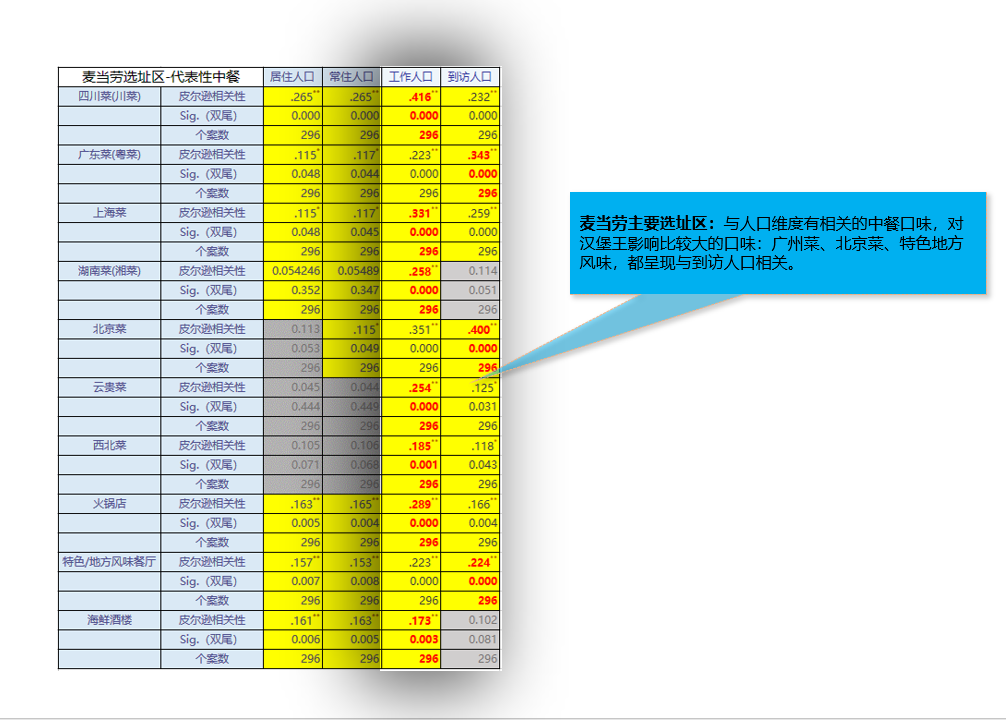Select the red .343 correlation cell
The image size is (1006, 720).
coord(470,155)
